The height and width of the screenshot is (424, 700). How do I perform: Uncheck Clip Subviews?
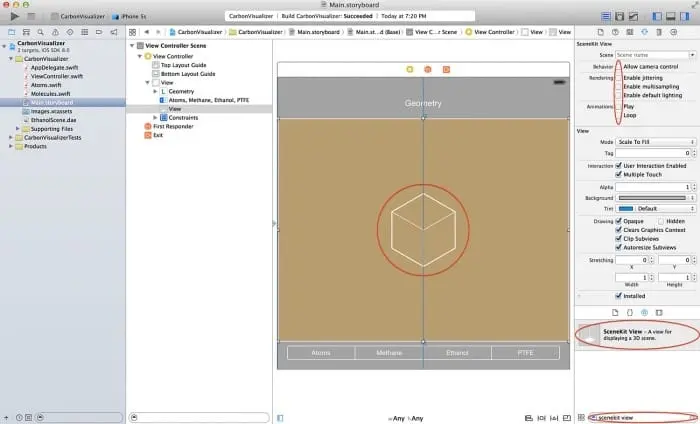(x=618, y=239)
